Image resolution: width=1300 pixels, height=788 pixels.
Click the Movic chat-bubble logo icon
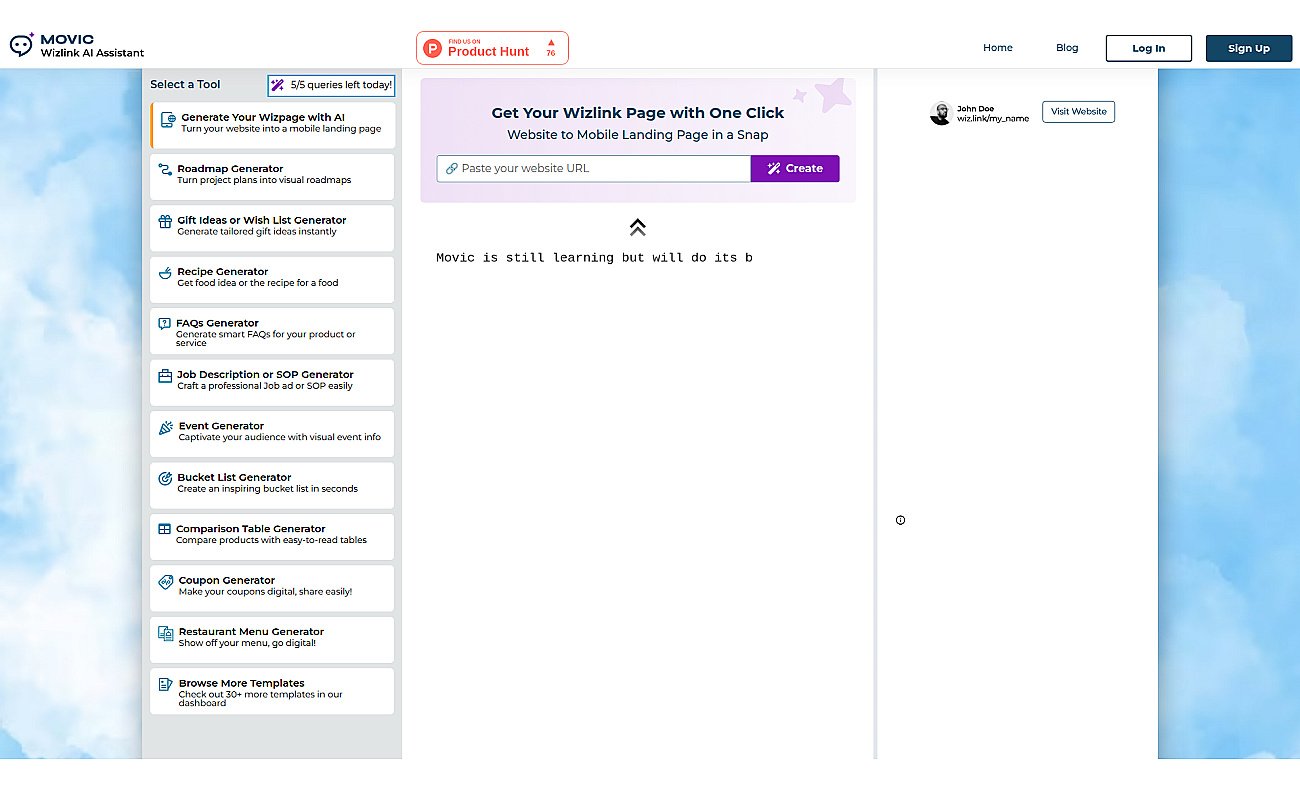[x=22, y=45]
